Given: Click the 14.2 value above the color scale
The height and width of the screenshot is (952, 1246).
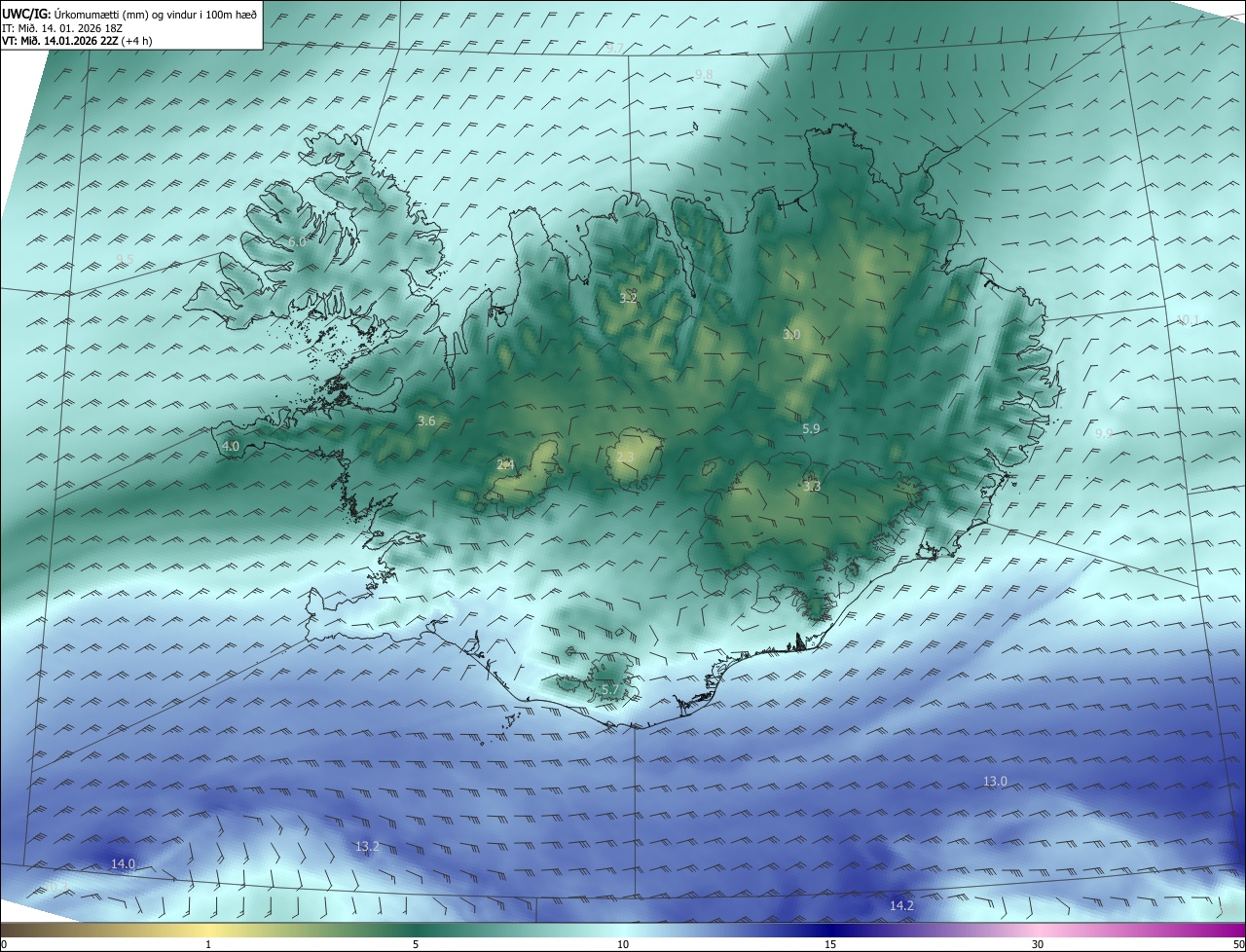Looking at the screenshot, I should (901, 906).
